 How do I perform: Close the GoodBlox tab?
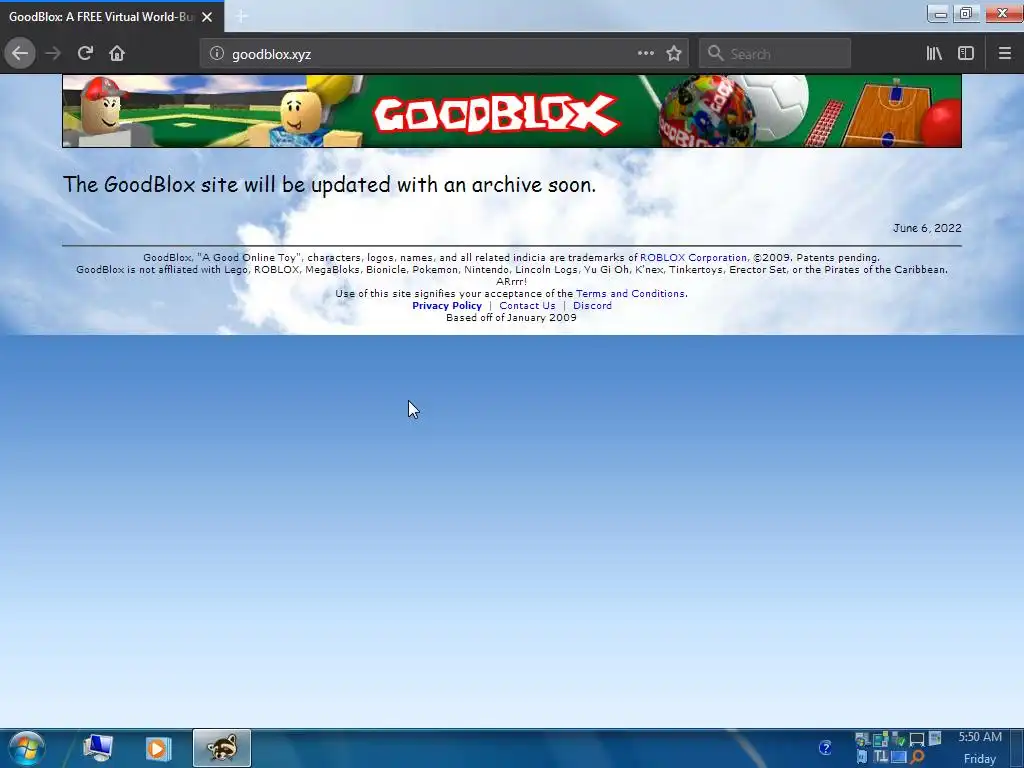pos(207,16)
